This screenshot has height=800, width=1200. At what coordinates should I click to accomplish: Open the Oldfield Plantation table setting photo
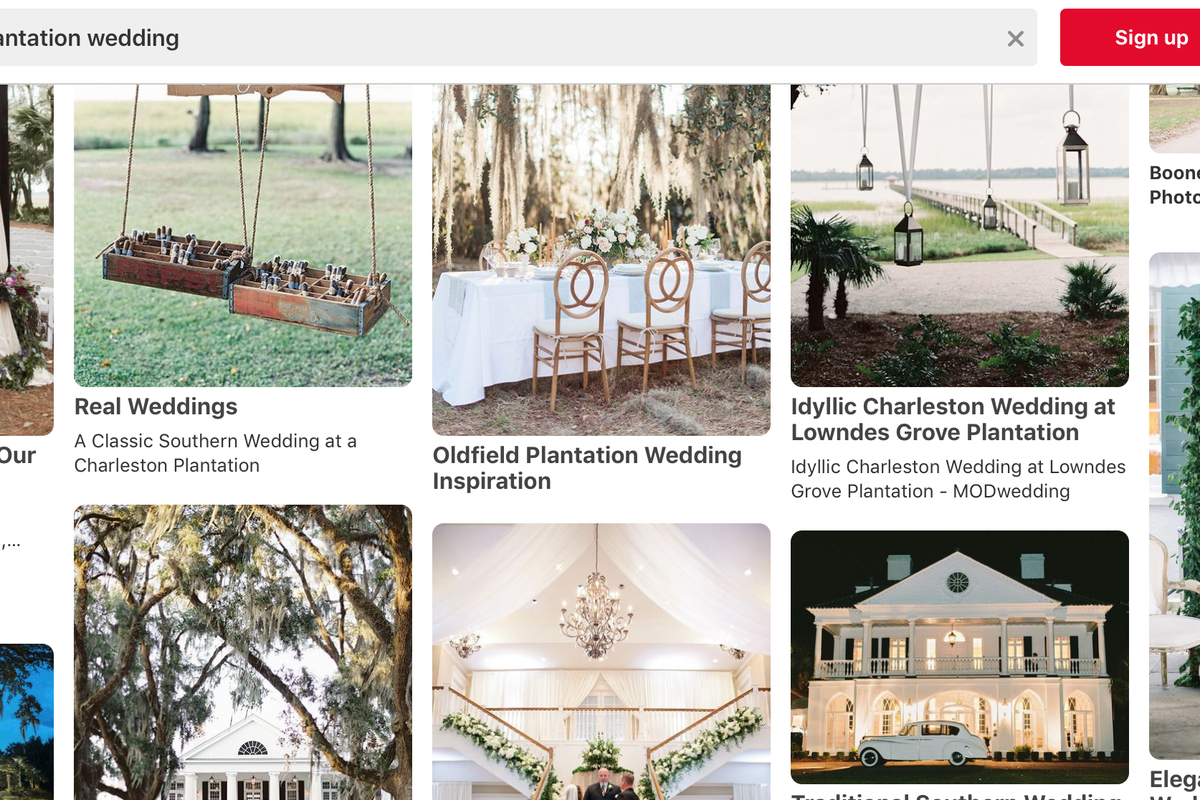601,260
